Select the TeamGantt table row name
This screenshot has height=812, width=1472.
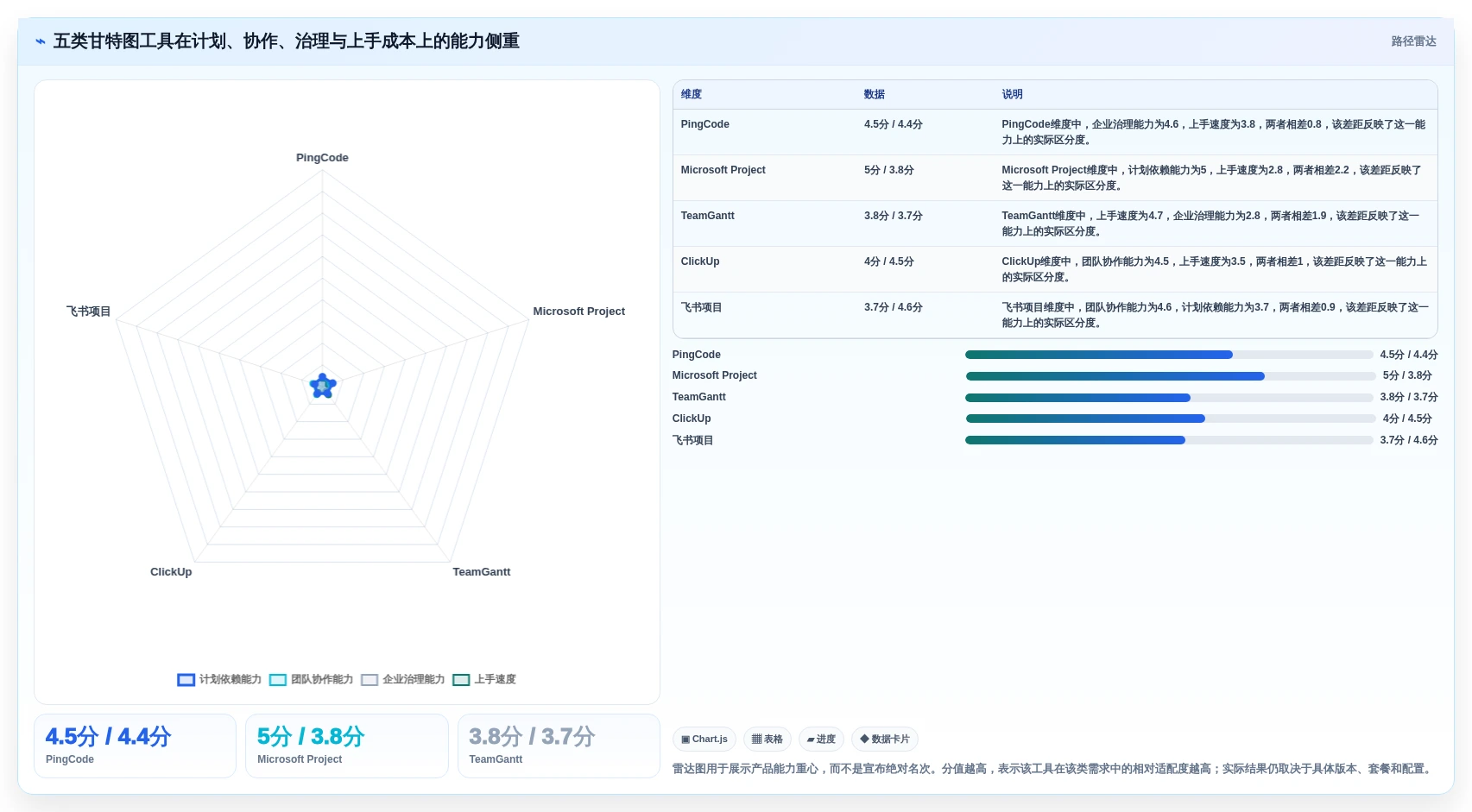click(707, 216)
